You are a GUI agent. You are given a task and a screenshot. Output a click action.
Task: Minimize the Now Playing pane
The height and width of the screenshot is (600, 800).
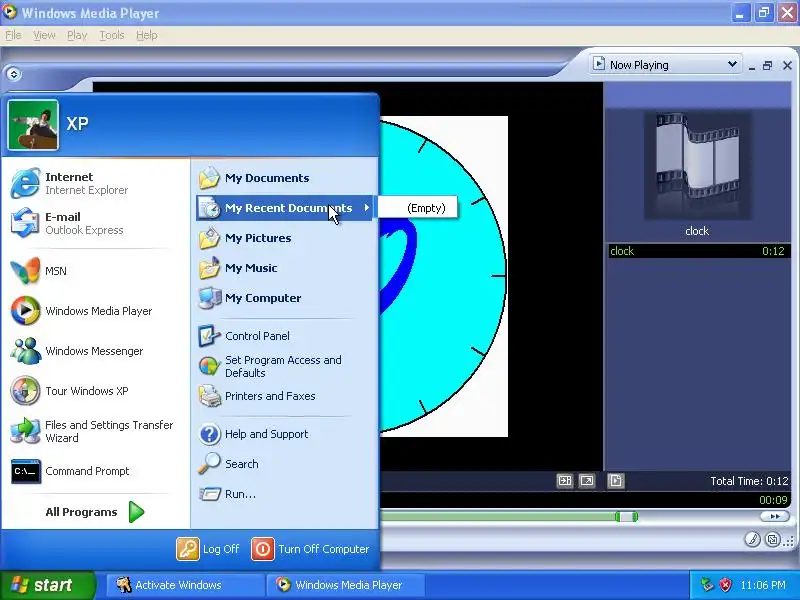pyautogui.click(x=752, y=66)
